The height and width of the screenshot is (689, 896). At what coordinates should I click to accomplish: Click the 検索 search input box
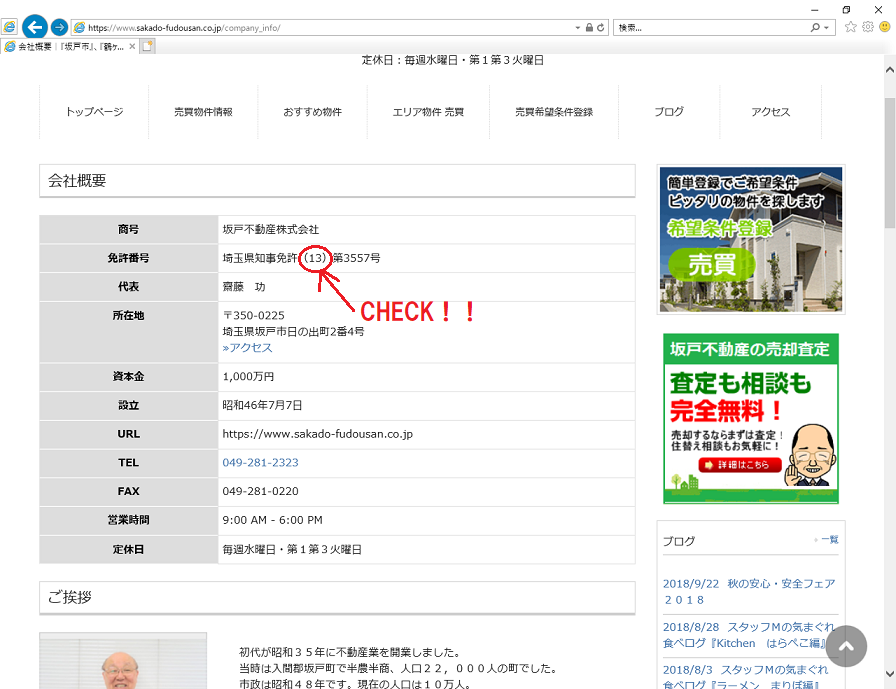711,27
